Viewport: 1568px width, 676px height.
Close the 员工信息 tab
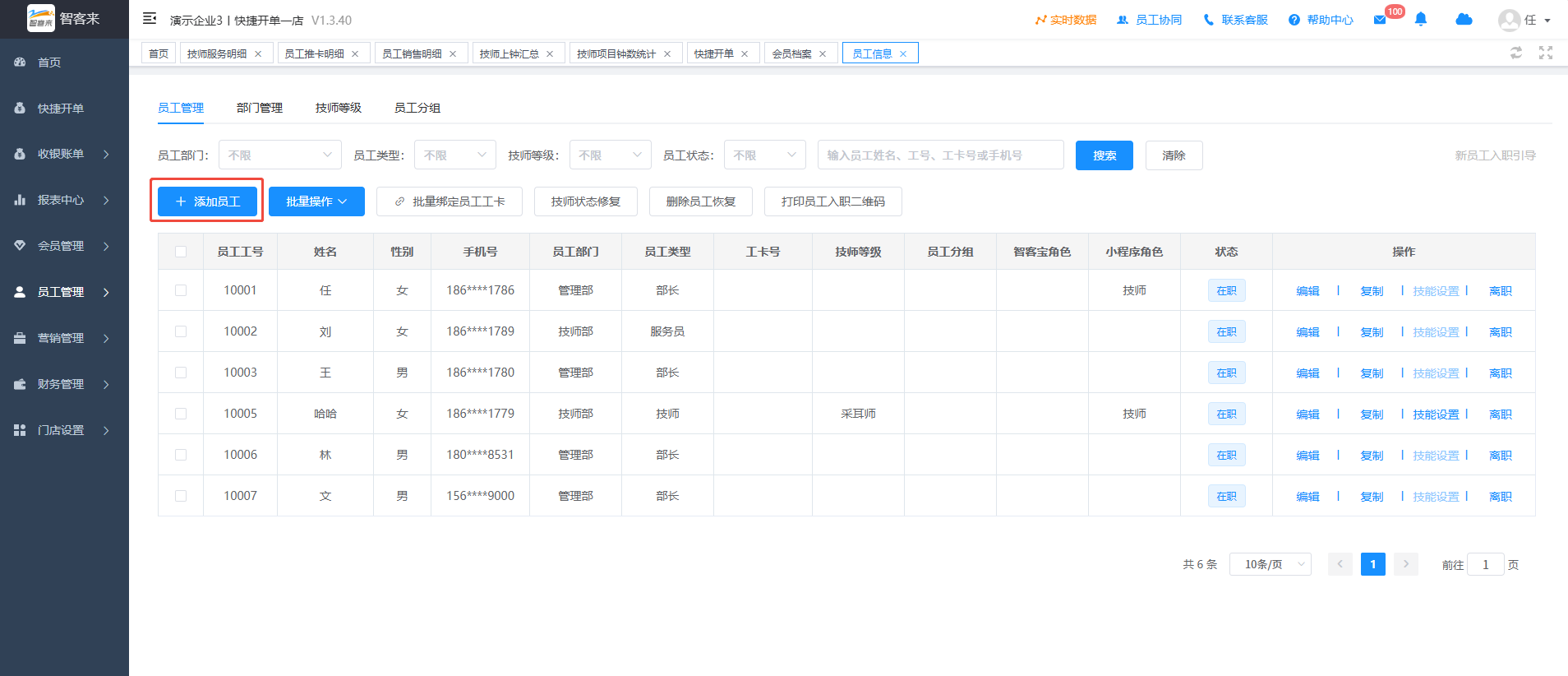[903, 53]
